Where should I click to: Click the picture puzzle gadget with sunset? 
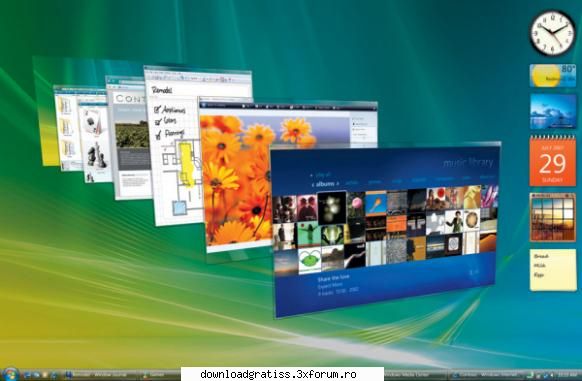[553, 217]
